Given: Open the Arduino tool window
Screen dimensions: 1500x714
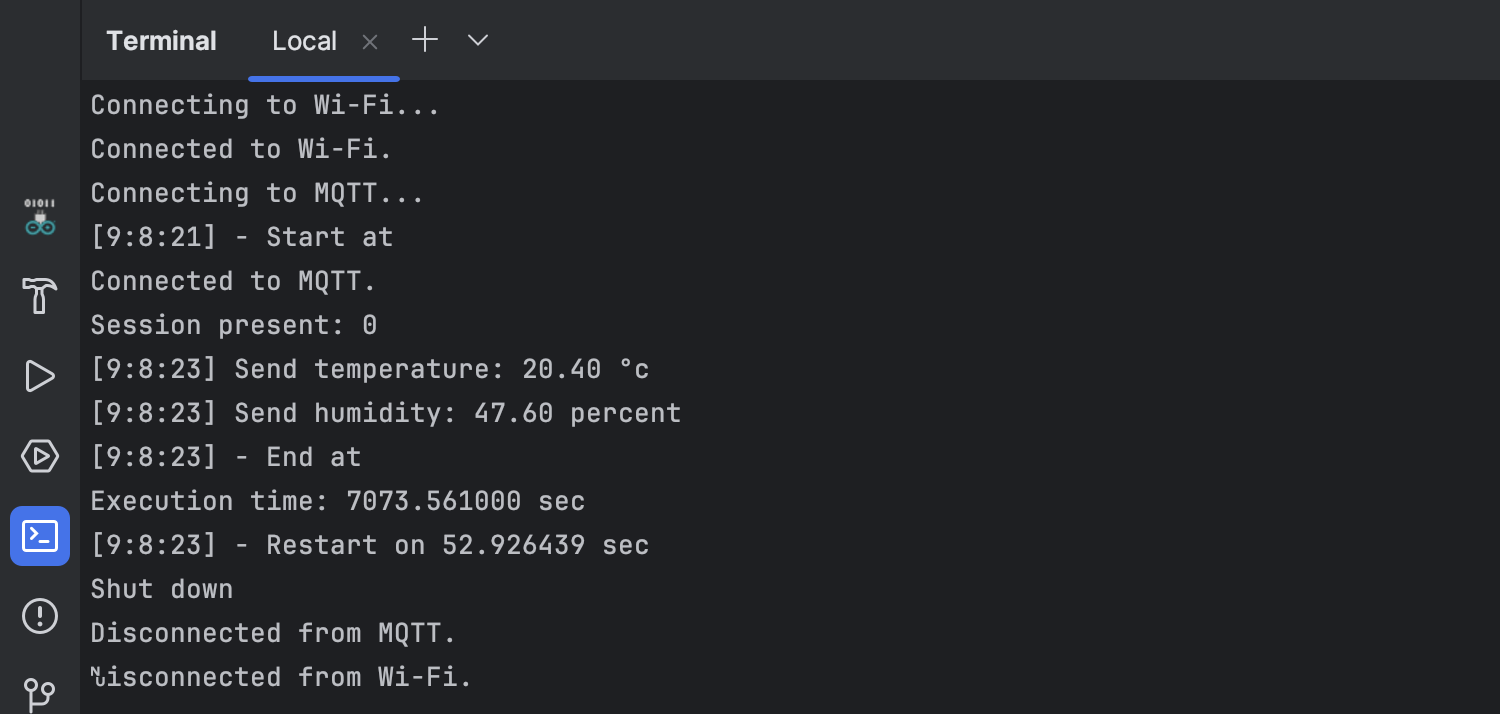Looking at the screenshot, I should point(40,216).
